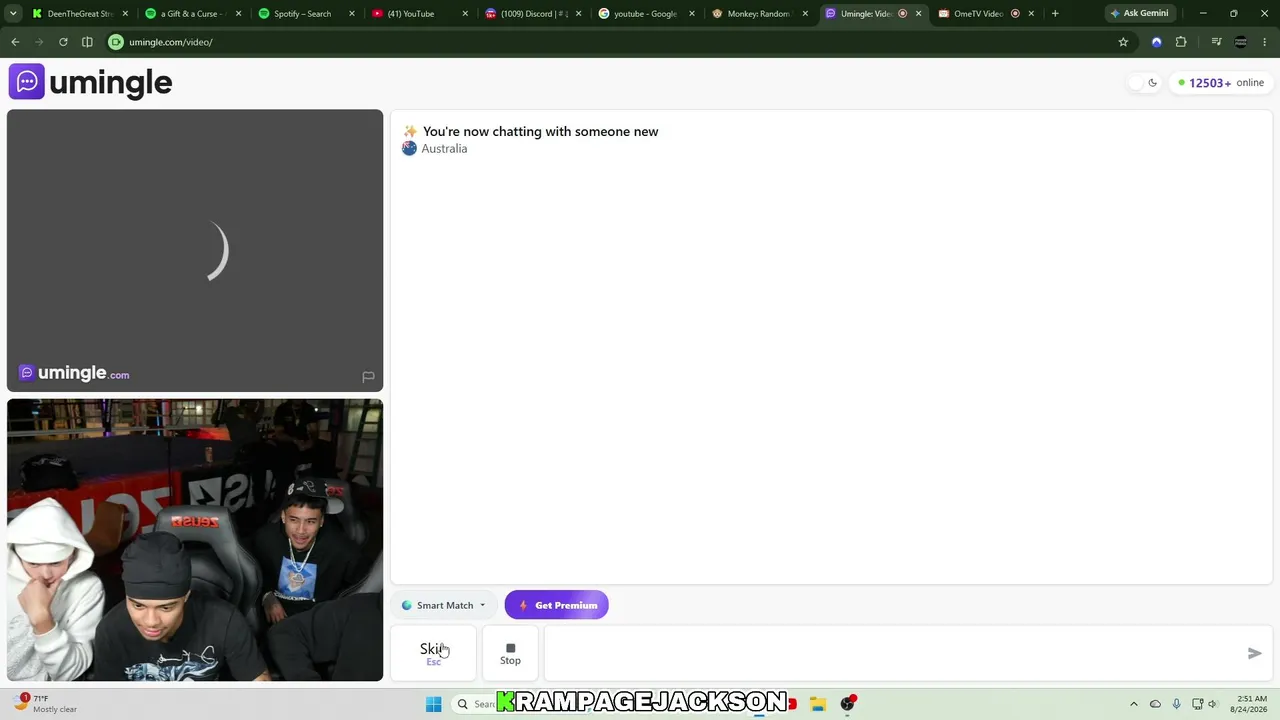Click the microphone tray icon
This screenshot has width=1280, height=720.
click(1176, 704)
